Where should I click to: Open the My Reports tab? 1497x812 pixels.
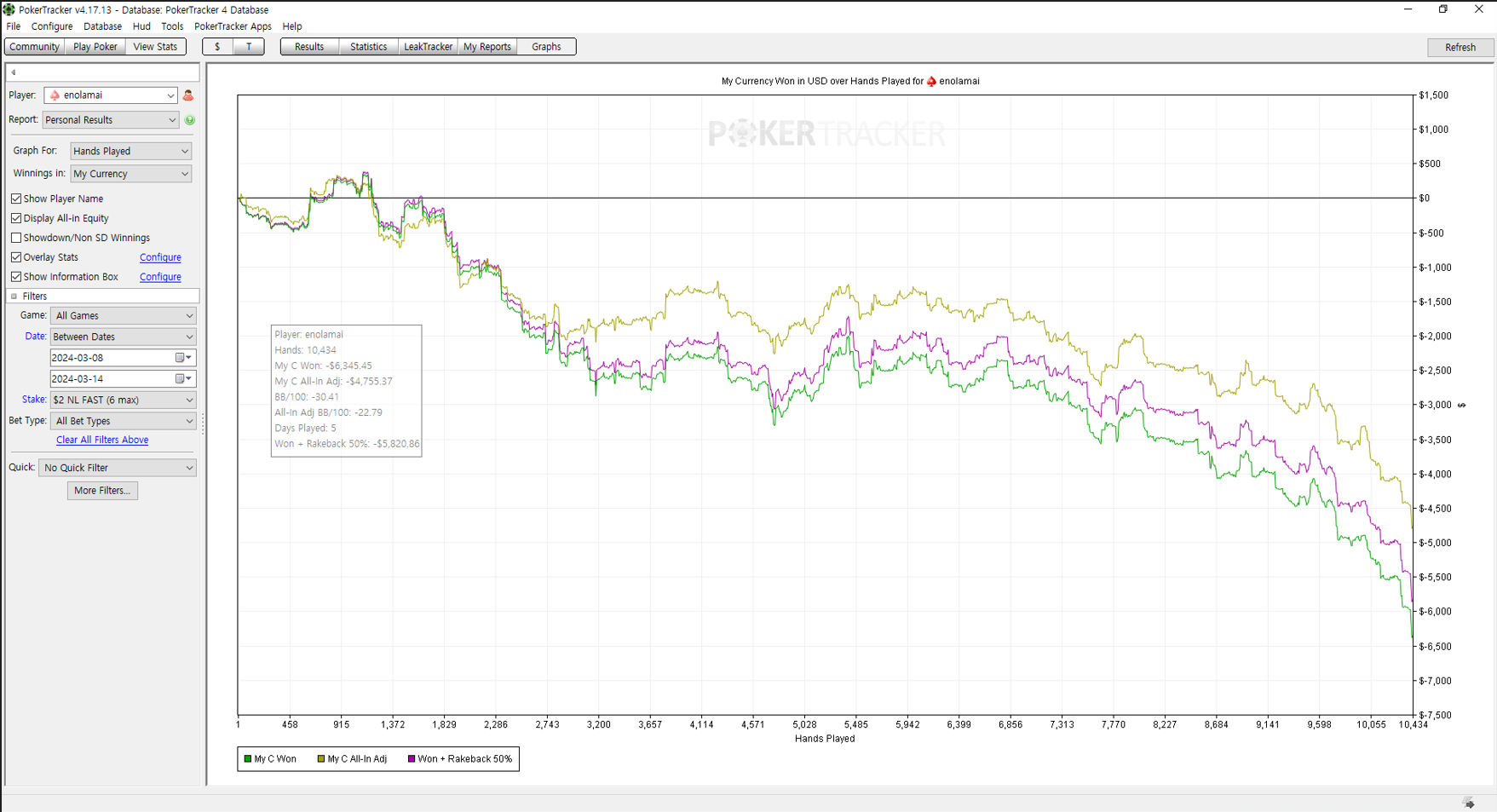[487, 47]
